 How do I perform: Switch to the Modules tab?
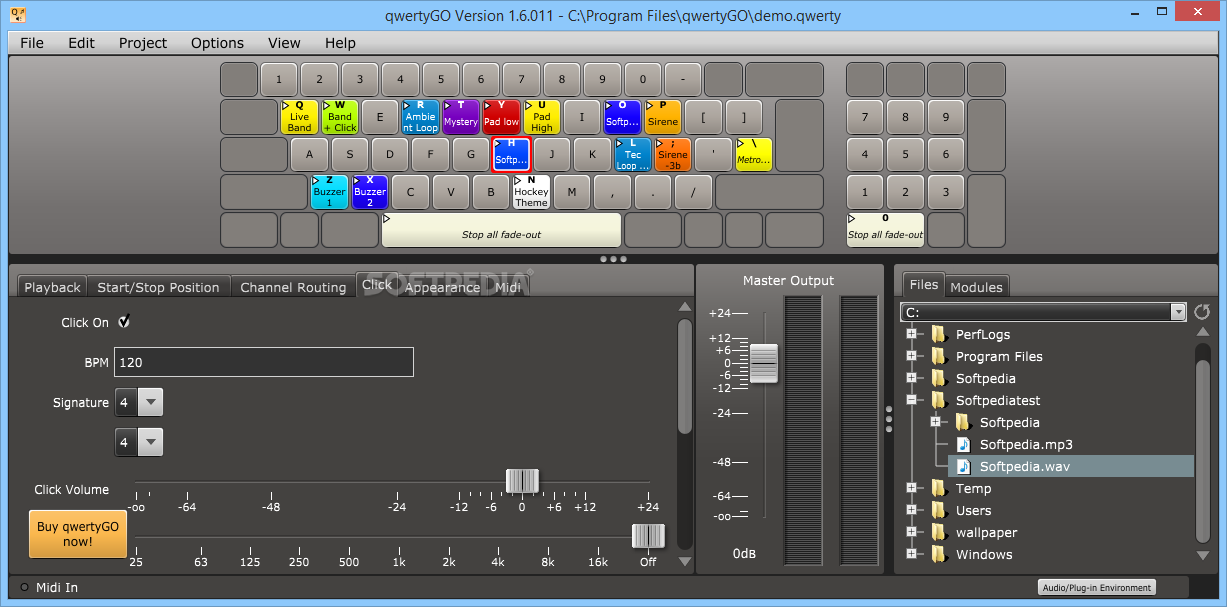coord(976,287)
